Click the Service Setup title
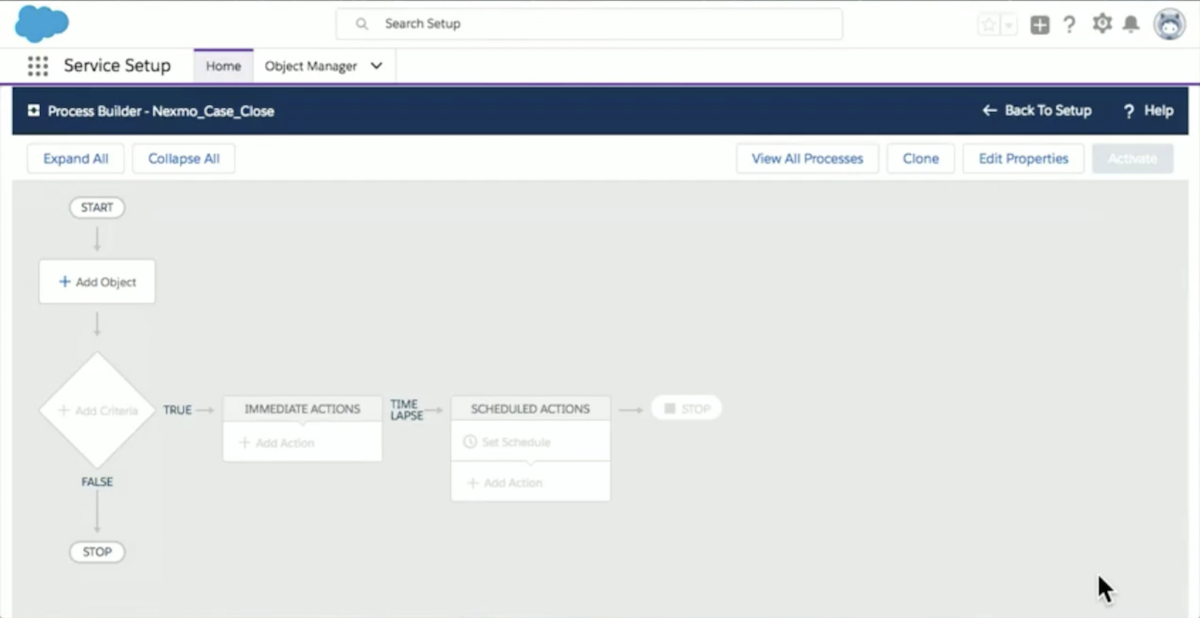Viewport: 1200px width, 618px height. click(x=117, y=66)
